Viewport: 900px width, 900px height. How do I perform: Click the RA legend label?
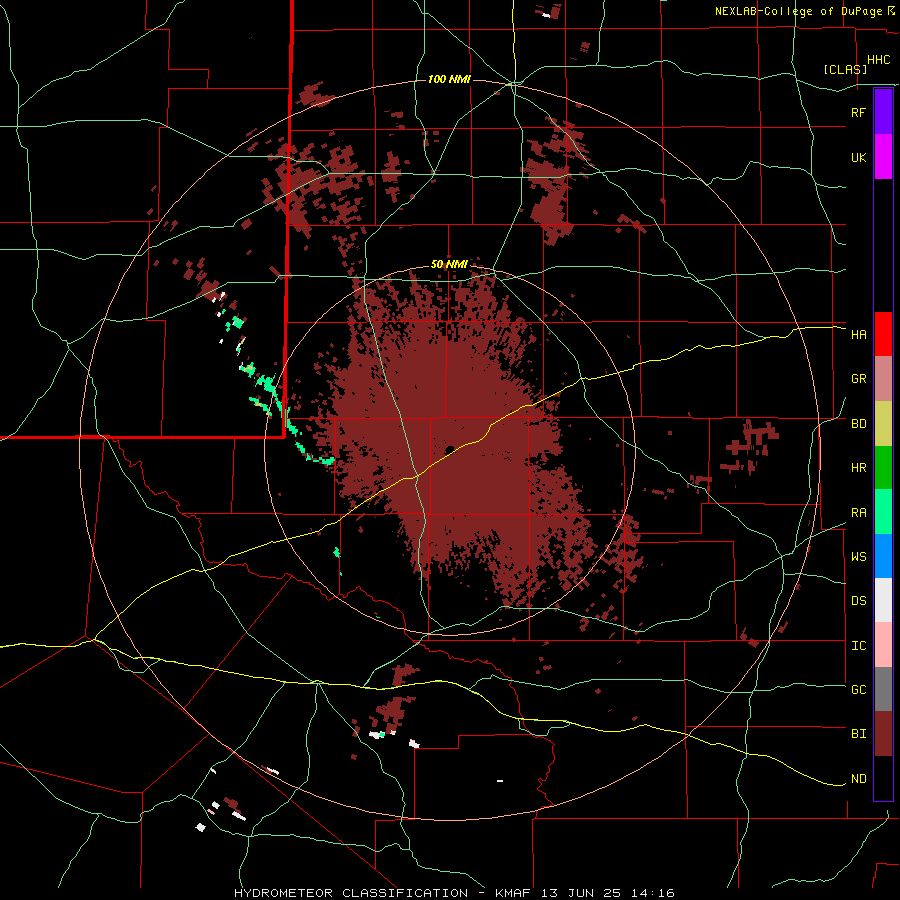pos(858,513)
